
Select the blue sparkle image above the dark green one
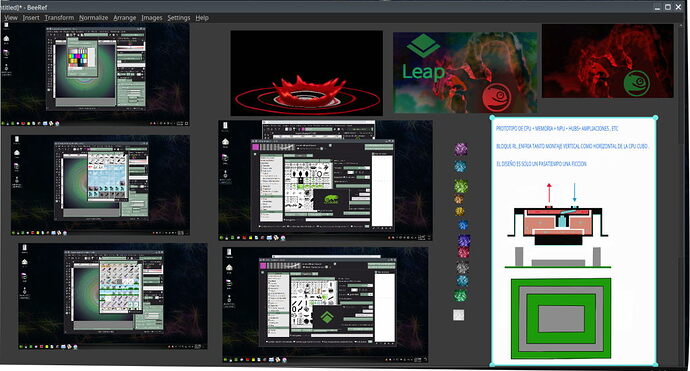tap(462, 280)
